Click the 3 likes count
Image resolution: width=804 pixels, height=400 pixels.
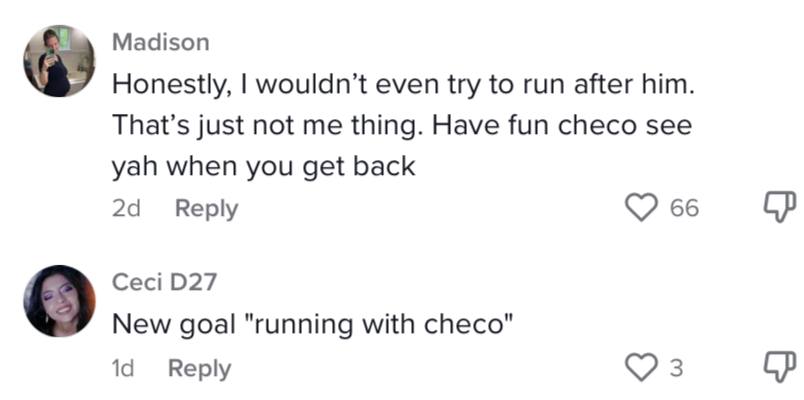coord(677,368)
